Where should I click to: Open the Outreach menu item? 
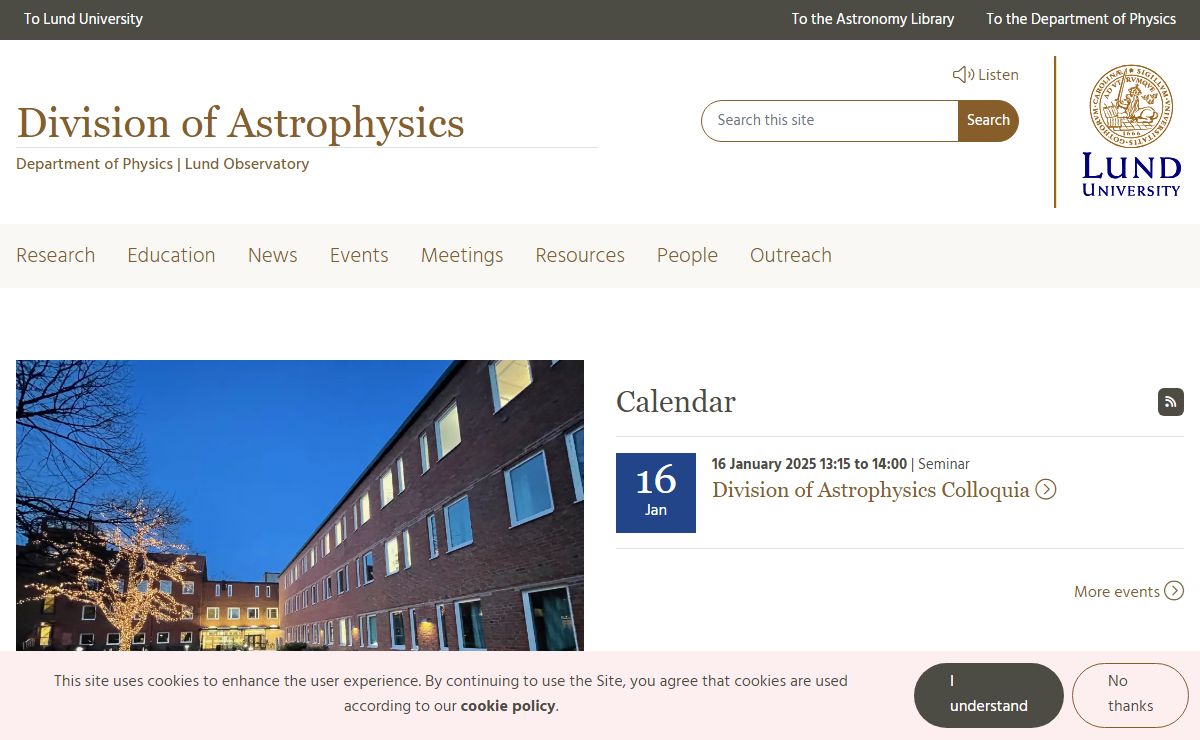pyautogui.click(x=791, y=255)
